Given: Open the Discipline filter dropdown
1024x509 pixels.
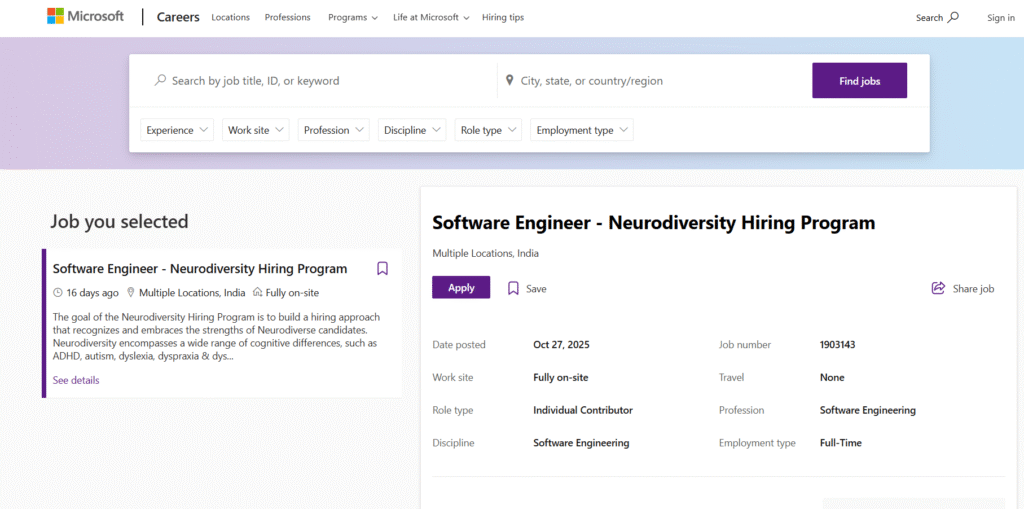Looking at the screenshot, I should point(412,130).
